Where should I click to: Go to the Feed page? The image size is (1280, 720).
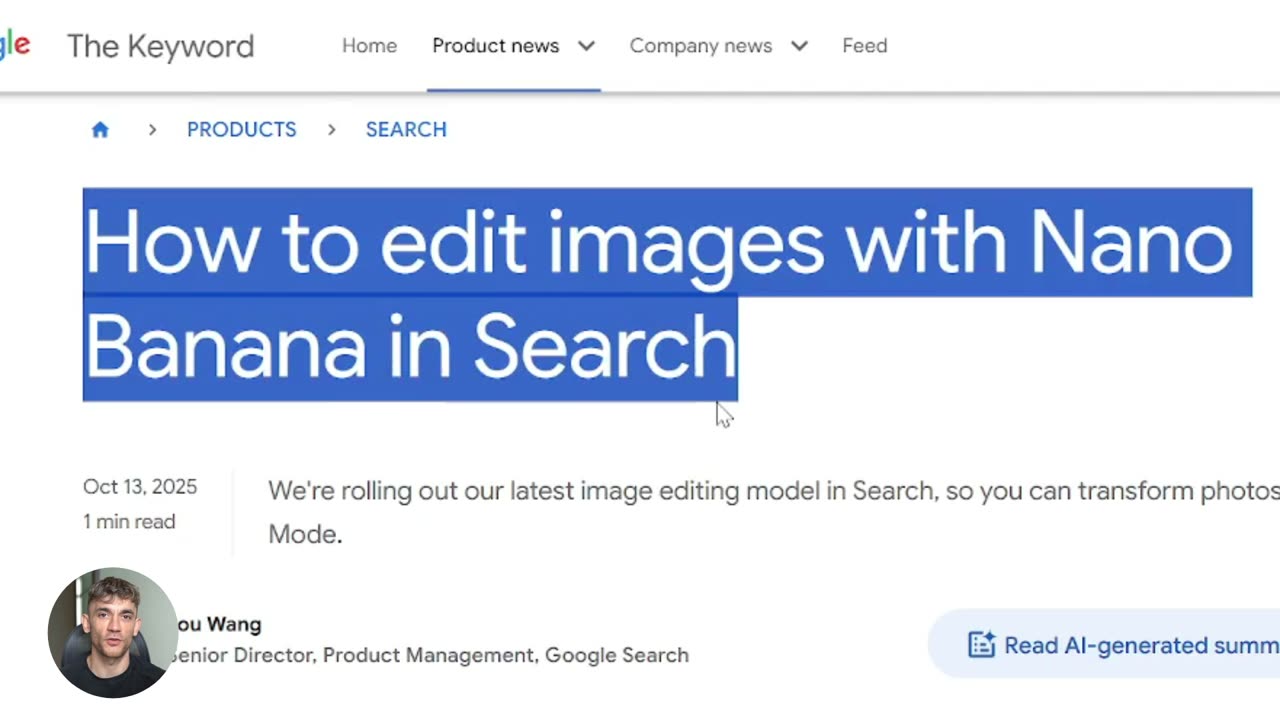click(x=864, y=46)
